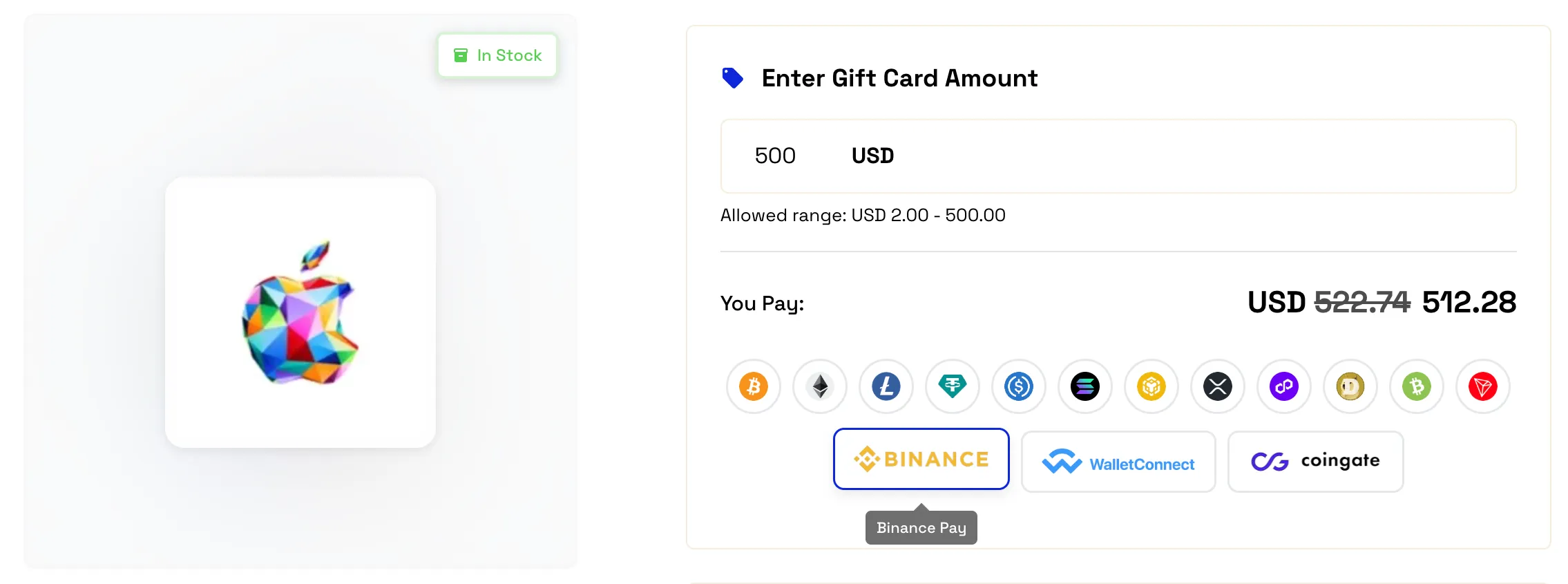Select the Binance Pay payment method
This screenshot has height=584, width=1568.
921,458
